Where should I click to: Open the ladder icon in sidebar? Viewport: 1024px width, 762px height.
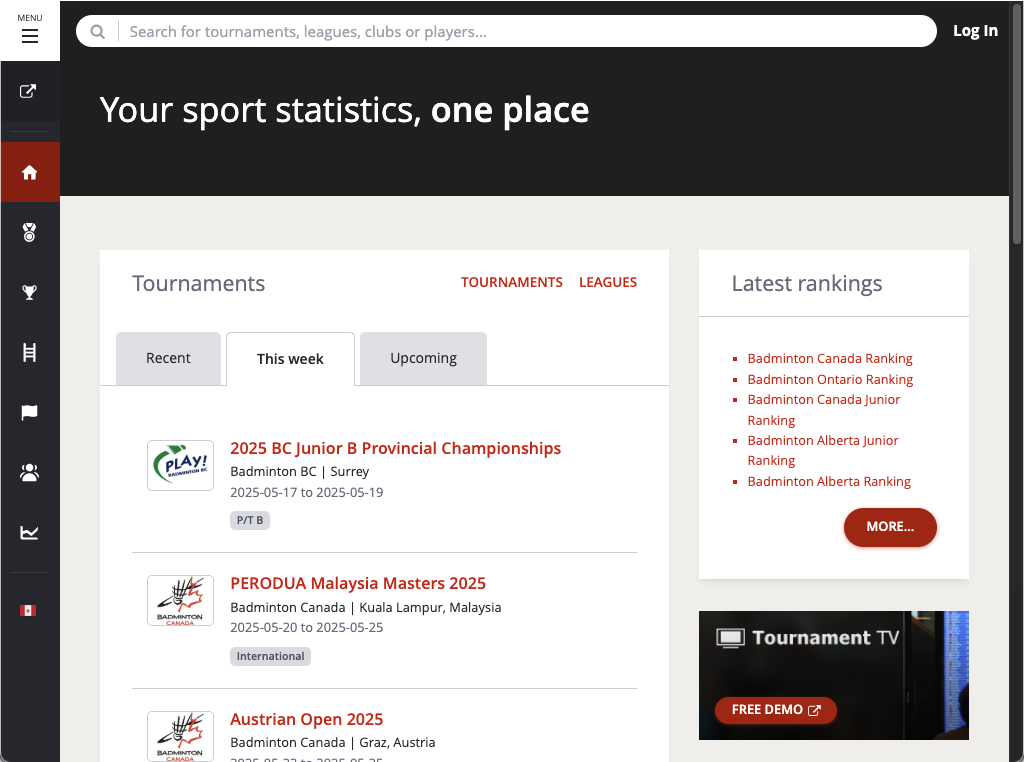(29, 353)
